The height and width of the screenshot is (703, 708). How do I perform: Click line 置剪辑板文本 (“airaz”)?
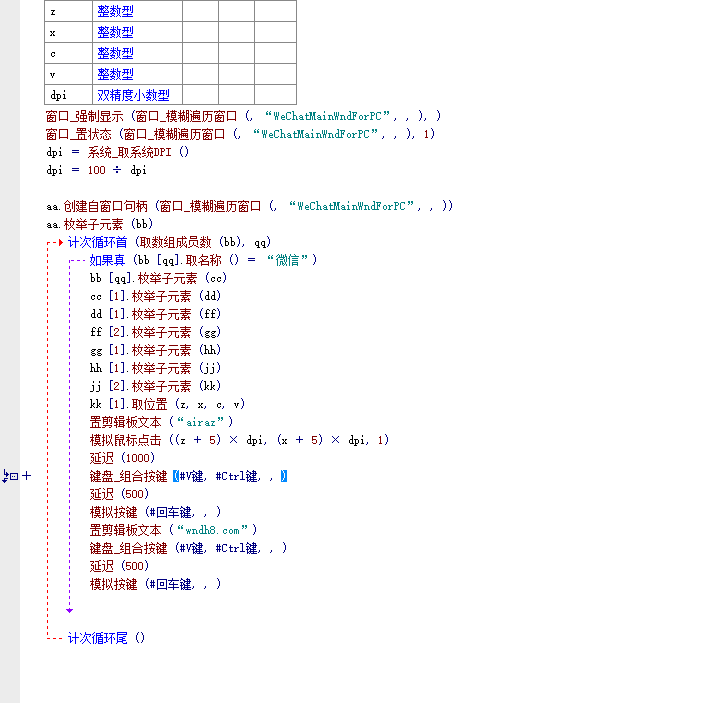(x=161, y=422)
